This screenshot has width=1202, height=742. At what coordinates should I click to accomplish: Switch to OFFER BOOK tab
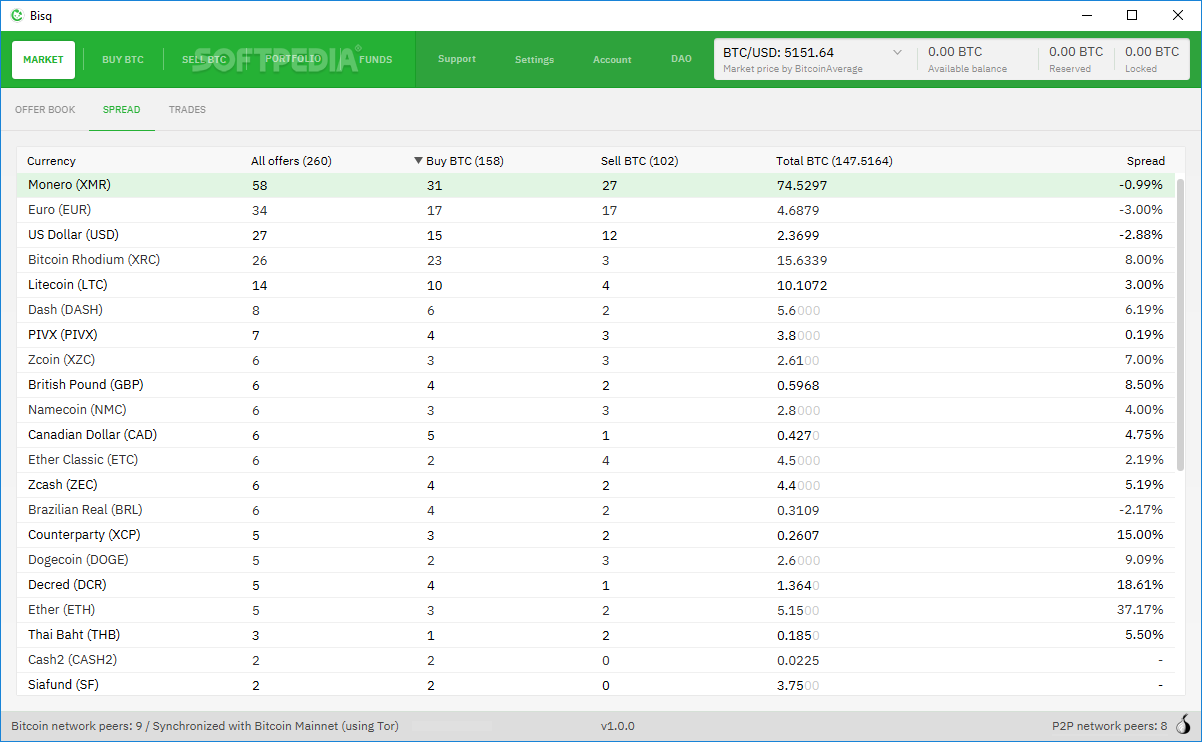tap(45, 110)
